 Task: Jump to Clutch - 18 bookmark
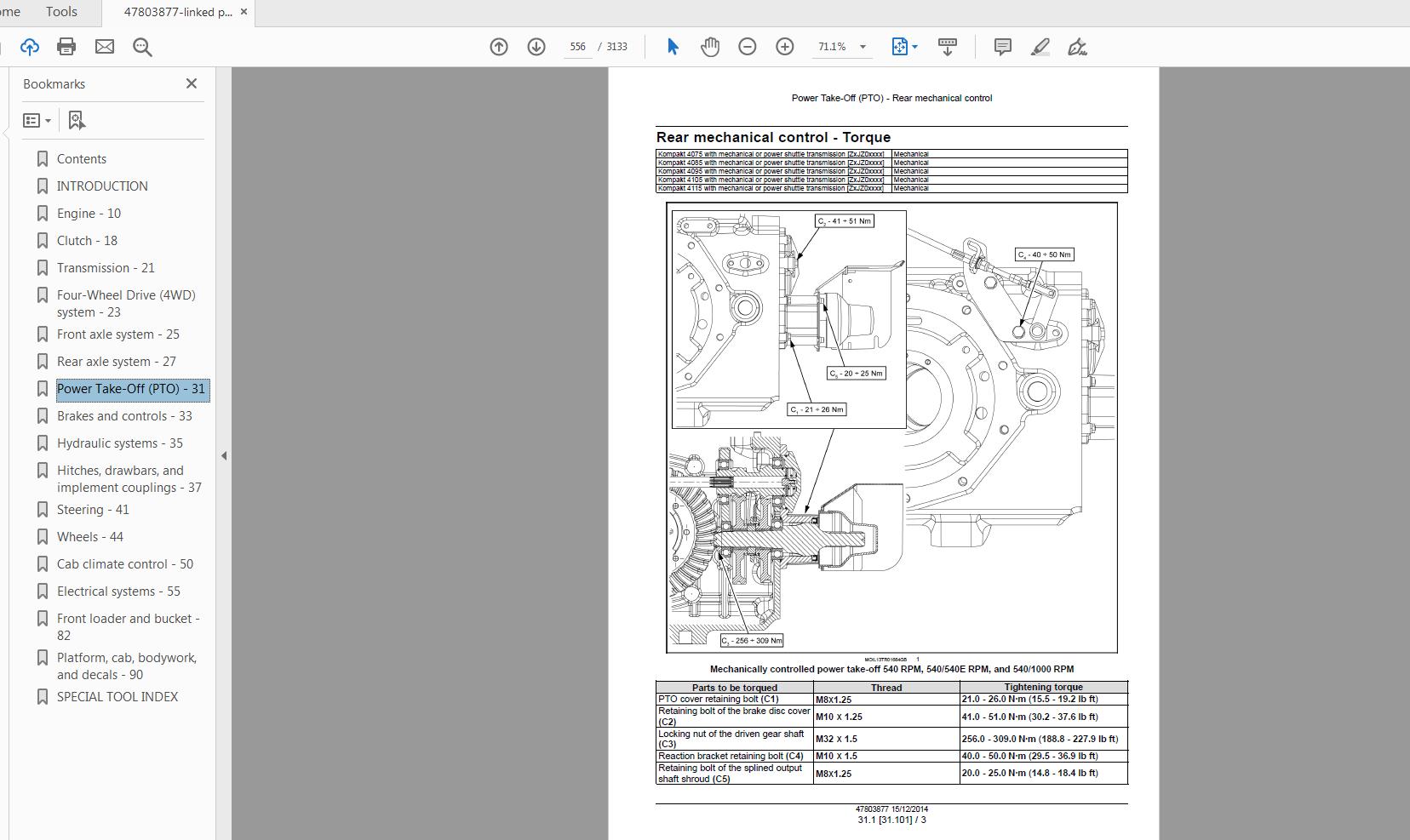[87, 241]
